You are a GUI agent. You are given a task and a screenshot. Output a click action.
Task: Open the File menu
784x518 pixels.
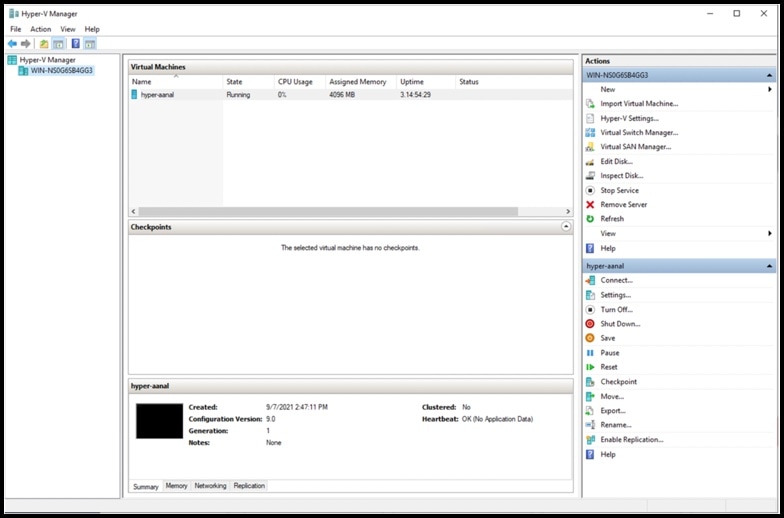point(16,29)
